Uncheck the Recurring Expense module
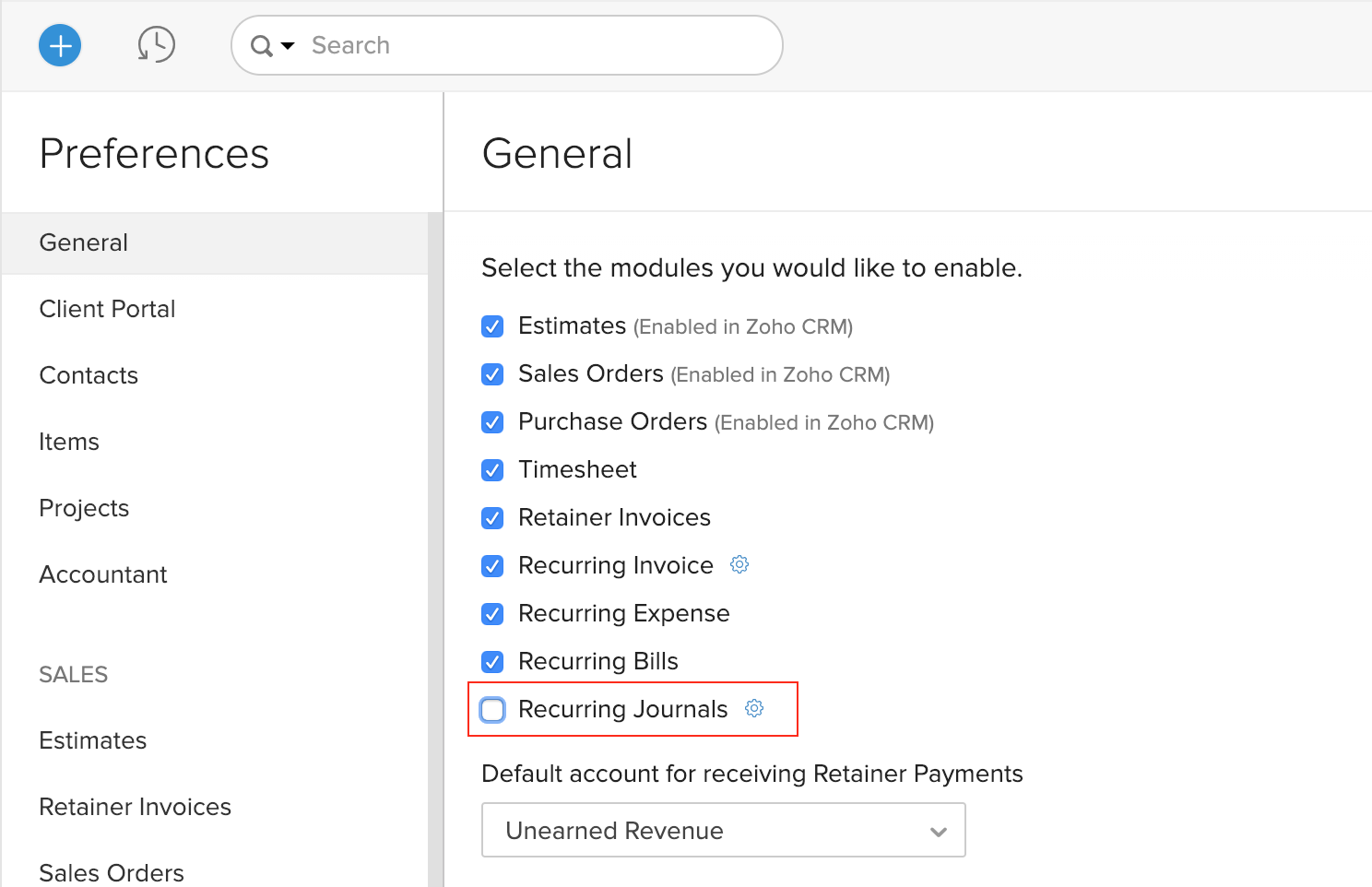The image size is (1372, 887). (x=492, y=614)
